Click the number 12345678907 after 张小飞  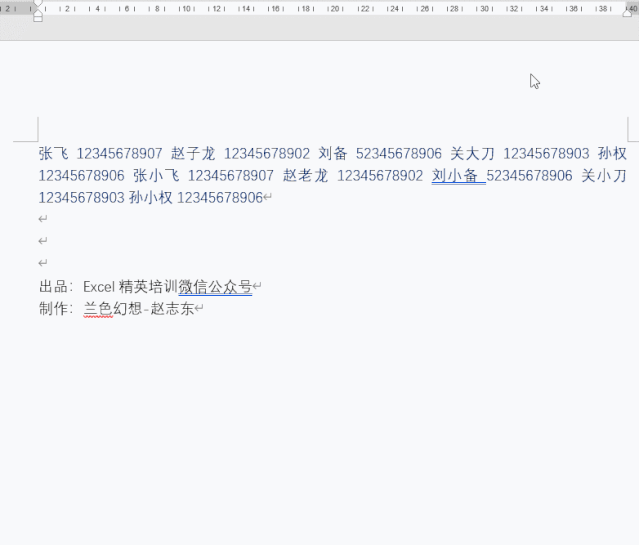click(231, 176)
